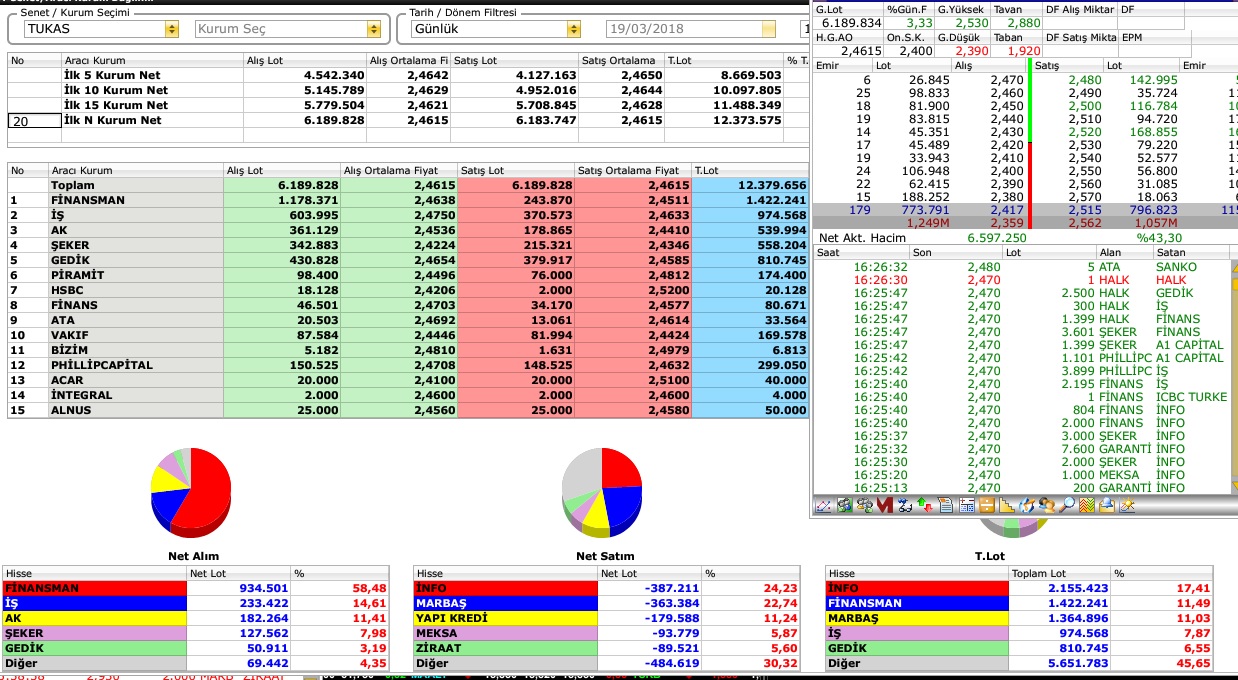Click the Net Akt. Hacim value 6.597.250
This screenshot has height=680, width=1238.
point(997,238)
